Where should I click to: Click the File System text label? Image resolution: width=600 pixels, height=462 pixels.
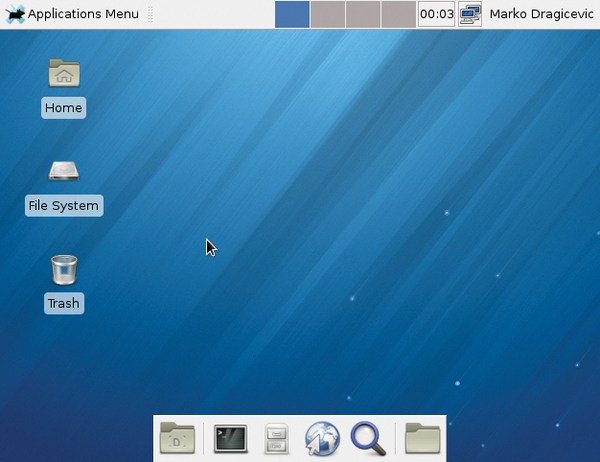64,206
